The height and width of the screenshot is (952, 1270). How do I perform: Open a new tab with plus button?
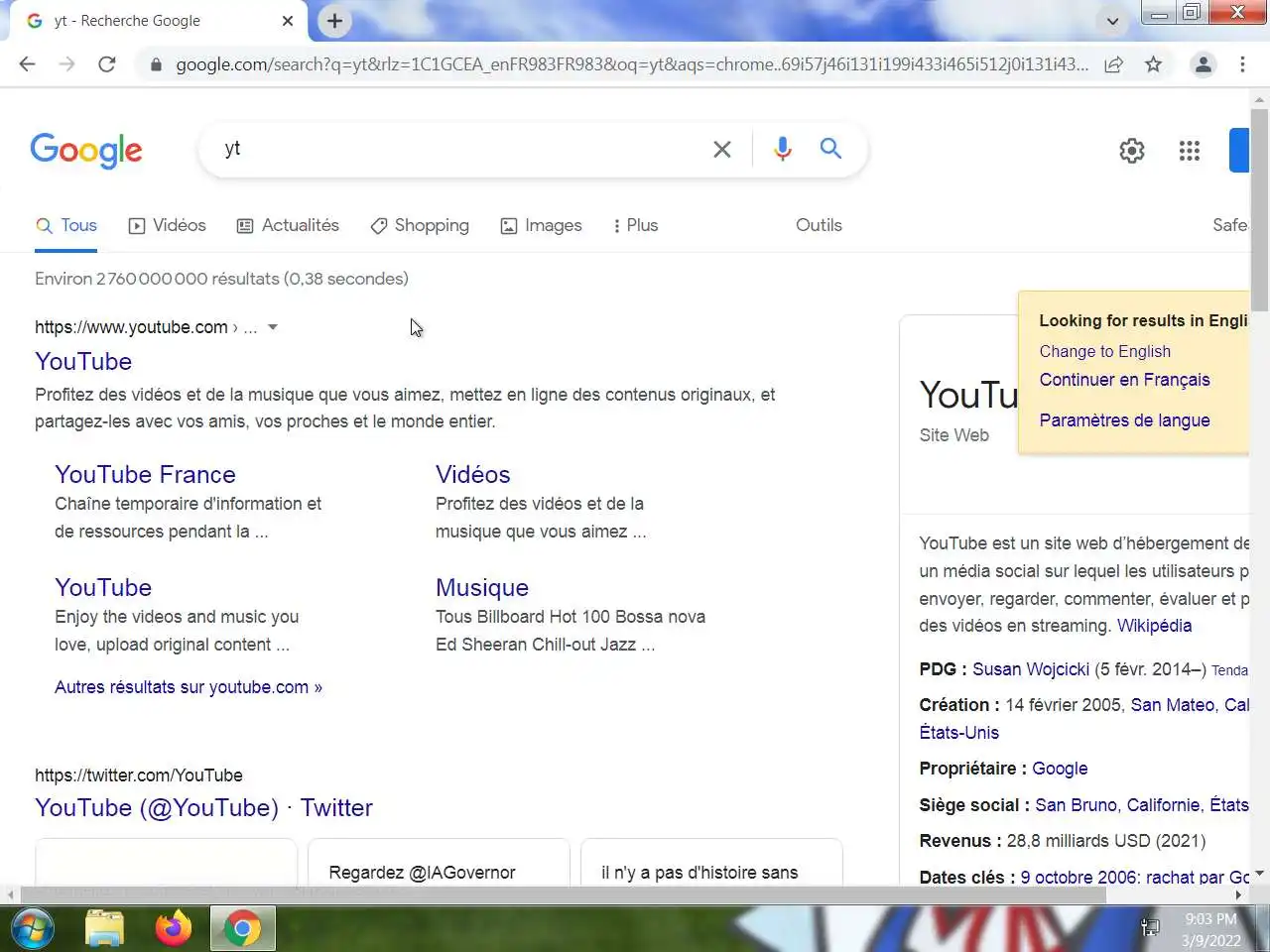click(x=334, y=21)
